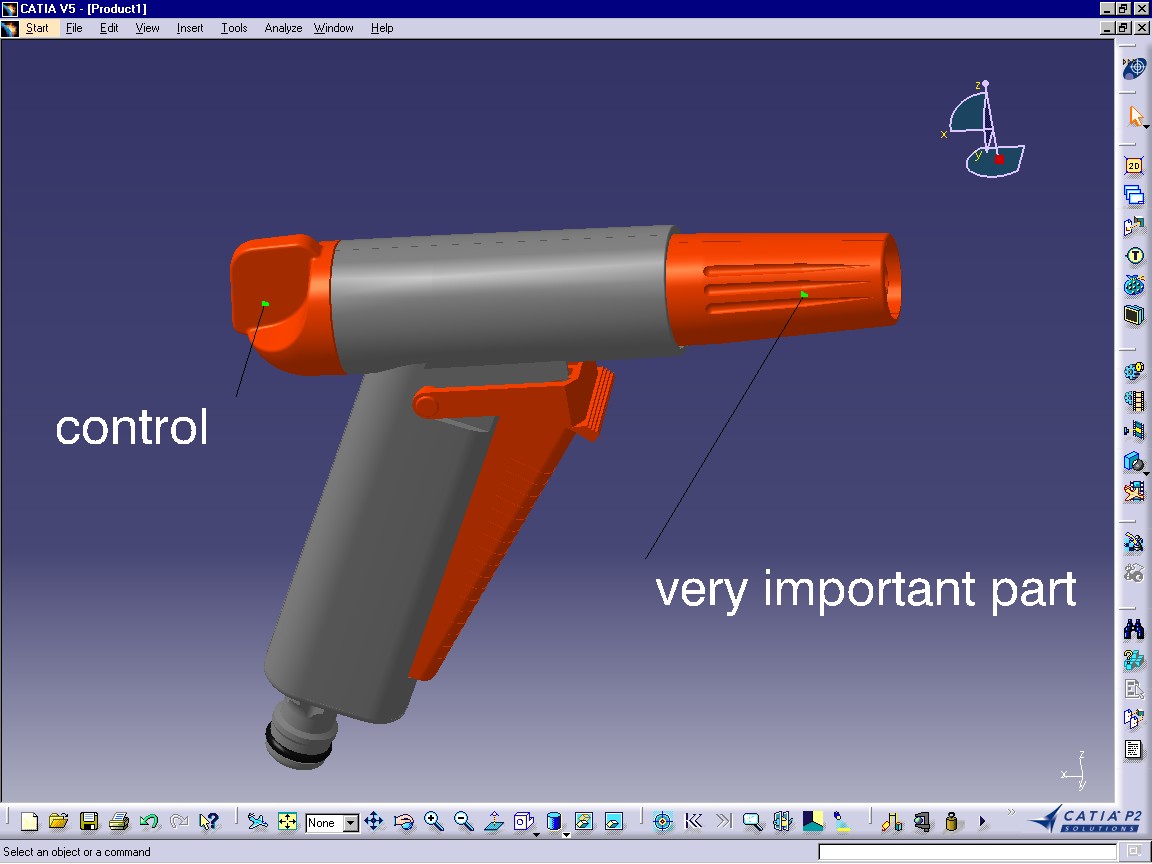Toggle the Rotate view tool
Image resolution: width=1152 pixels, height=864 pixels.
click(x=403, y=822)
